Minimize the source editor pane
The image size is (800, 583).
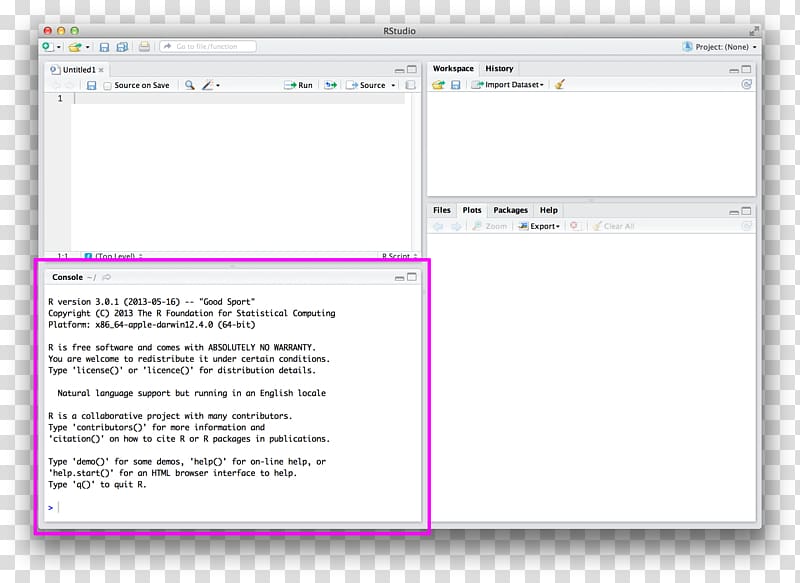[399, 70]
